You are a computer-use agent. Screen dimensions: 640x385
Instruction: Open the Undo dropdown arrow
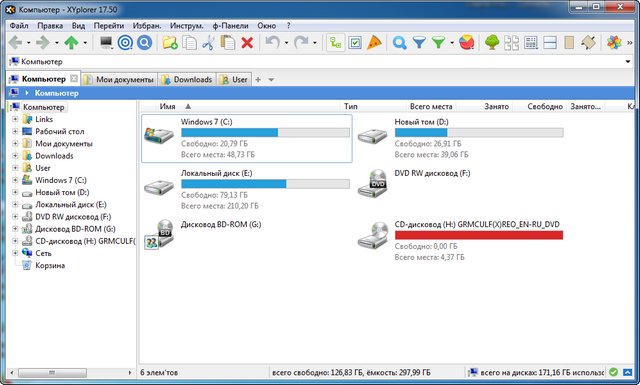[286, 43]
